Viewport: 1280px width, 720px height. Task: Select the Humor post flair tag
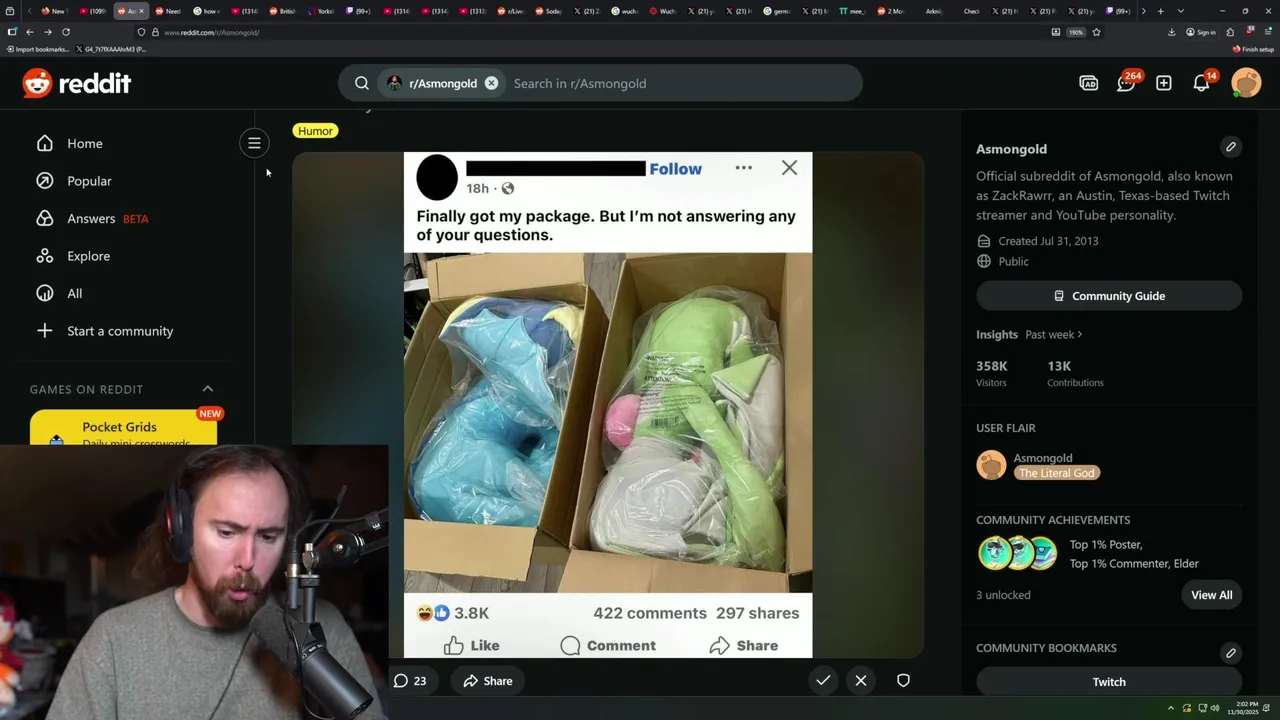click(x=315, y=131)
